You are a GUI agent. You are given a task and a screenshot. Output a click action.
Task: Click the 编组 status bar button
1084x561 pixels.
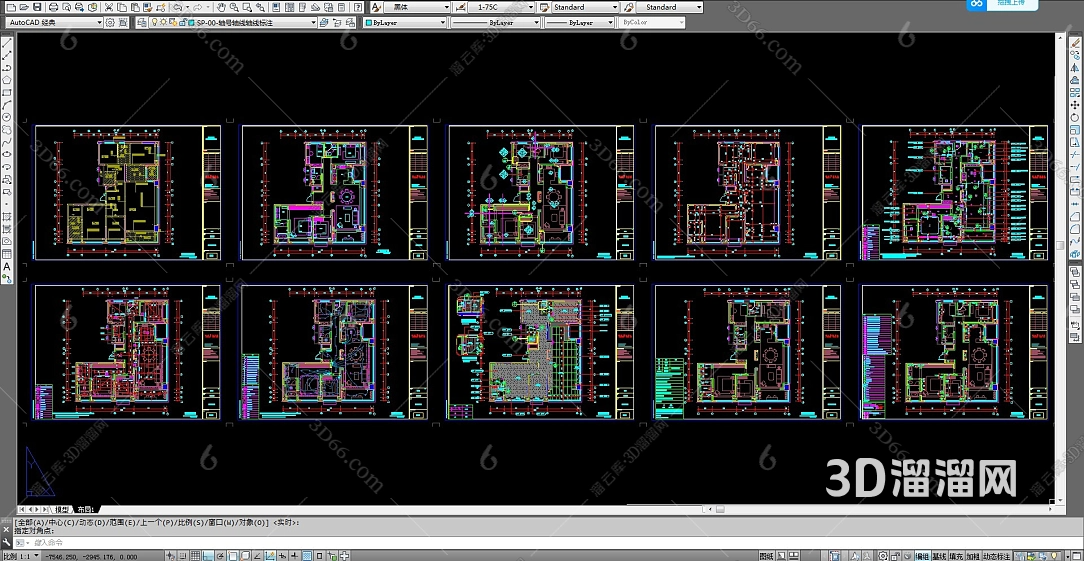922,555
